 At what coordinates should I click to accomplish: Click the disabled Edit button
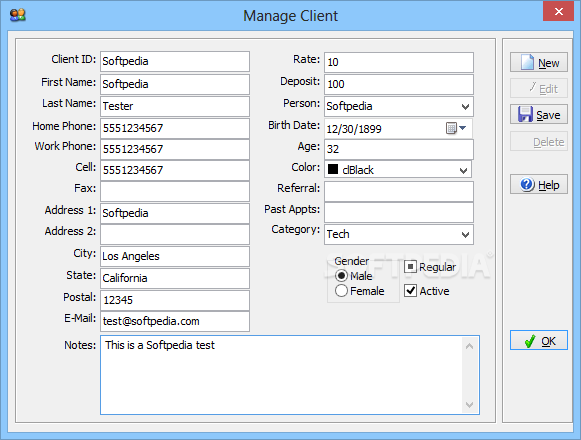(x=539, y=88)
